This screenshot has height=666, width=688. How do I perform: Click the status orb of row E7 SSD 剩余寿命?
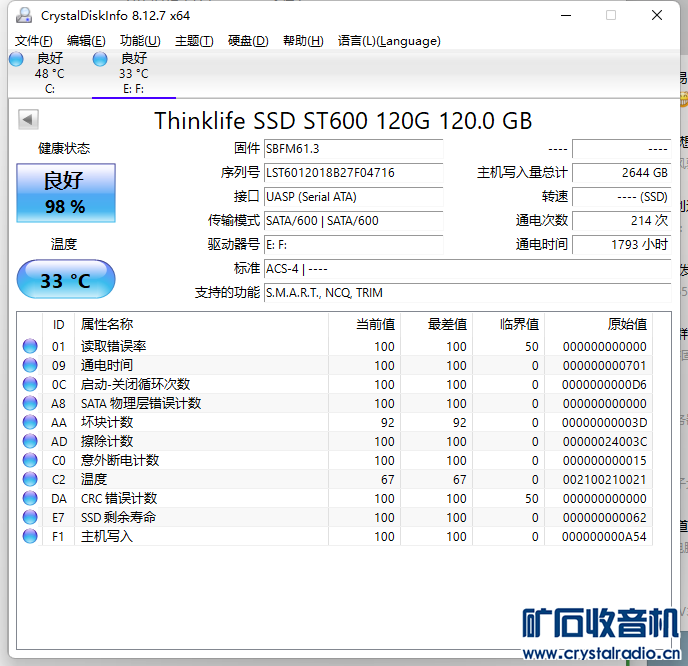pyautogui.click(x=30, y=517)
